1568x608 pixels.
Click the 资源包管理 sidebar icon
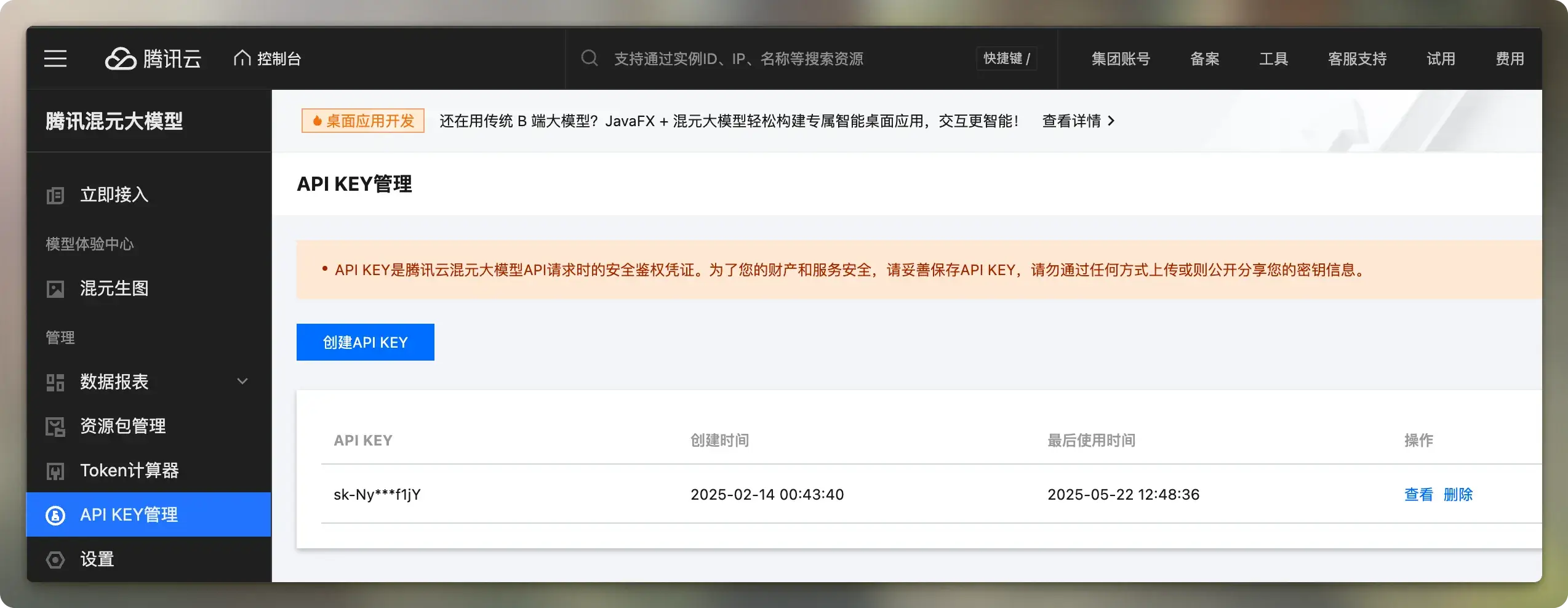coord(55,426)
